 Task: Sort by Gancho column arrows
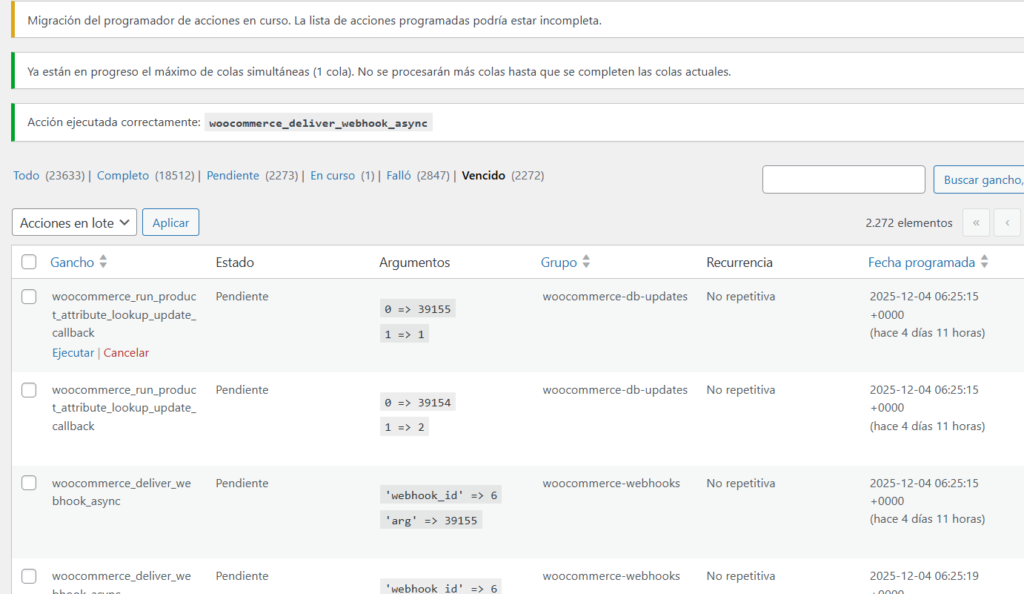pyautogui.click(x=103, y=262)
